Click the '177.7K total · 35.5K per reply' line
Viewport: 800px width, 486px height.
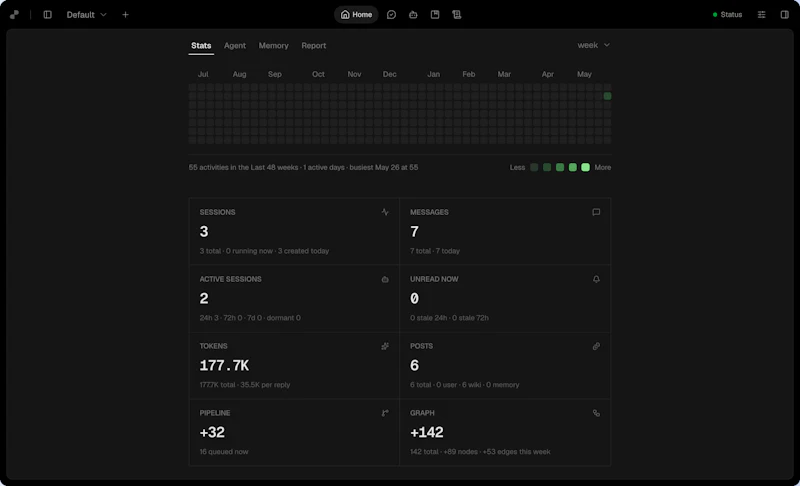coord(245,385)
